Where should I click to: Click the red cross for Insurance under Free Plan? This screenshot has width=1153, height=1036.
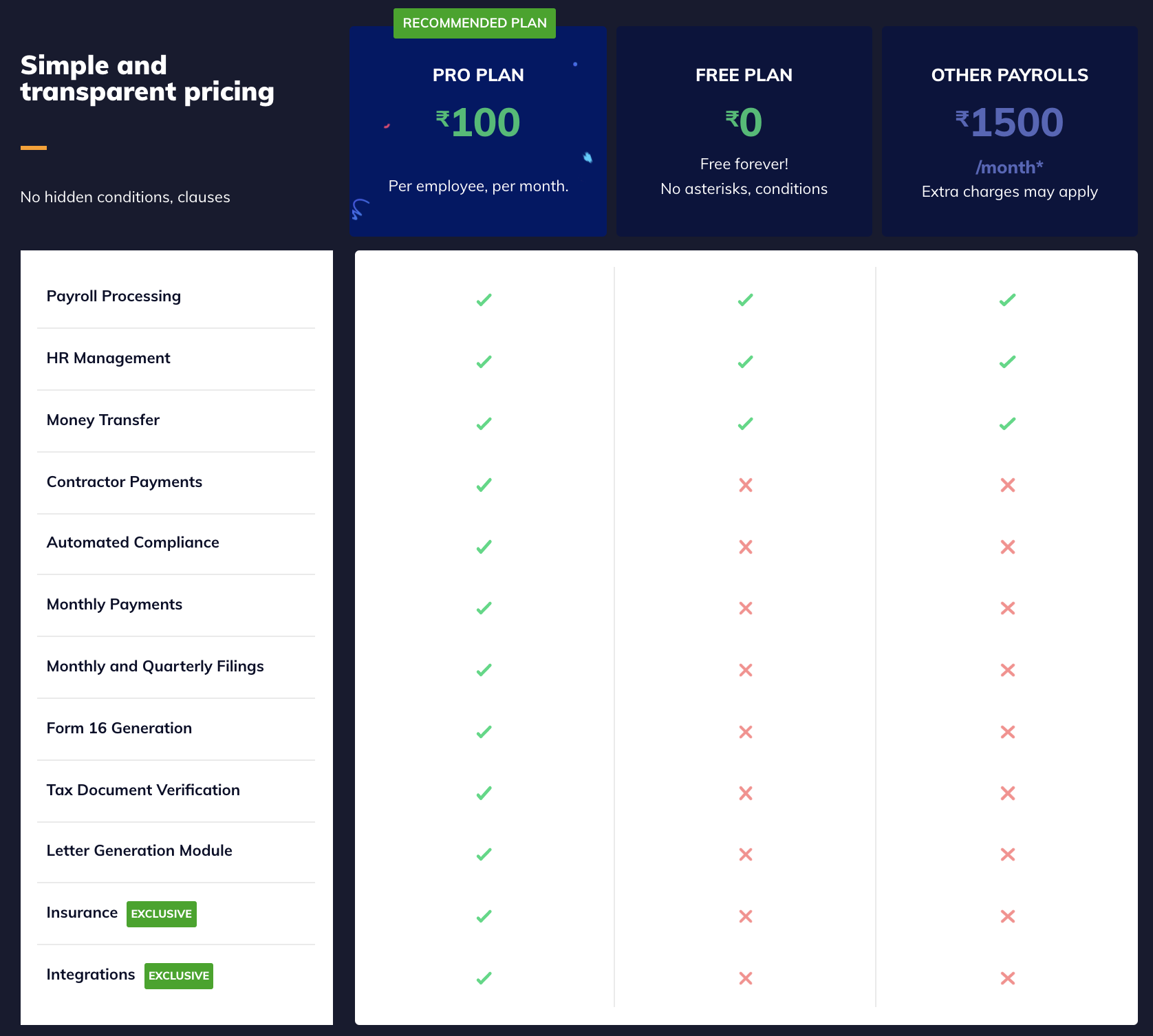pos(745,916)
